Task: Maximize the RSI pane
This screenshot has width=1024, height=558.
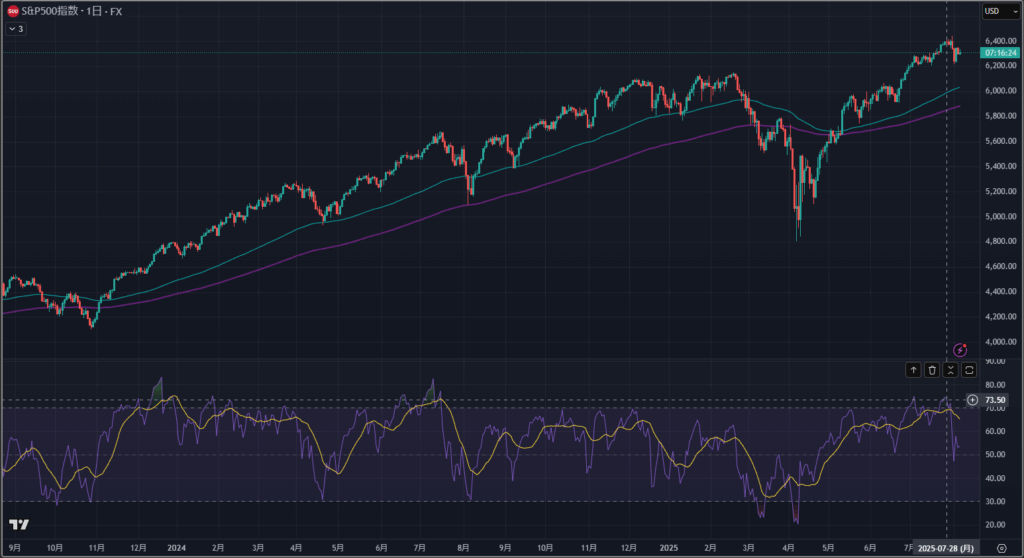Action: click(x=969, y=370)
